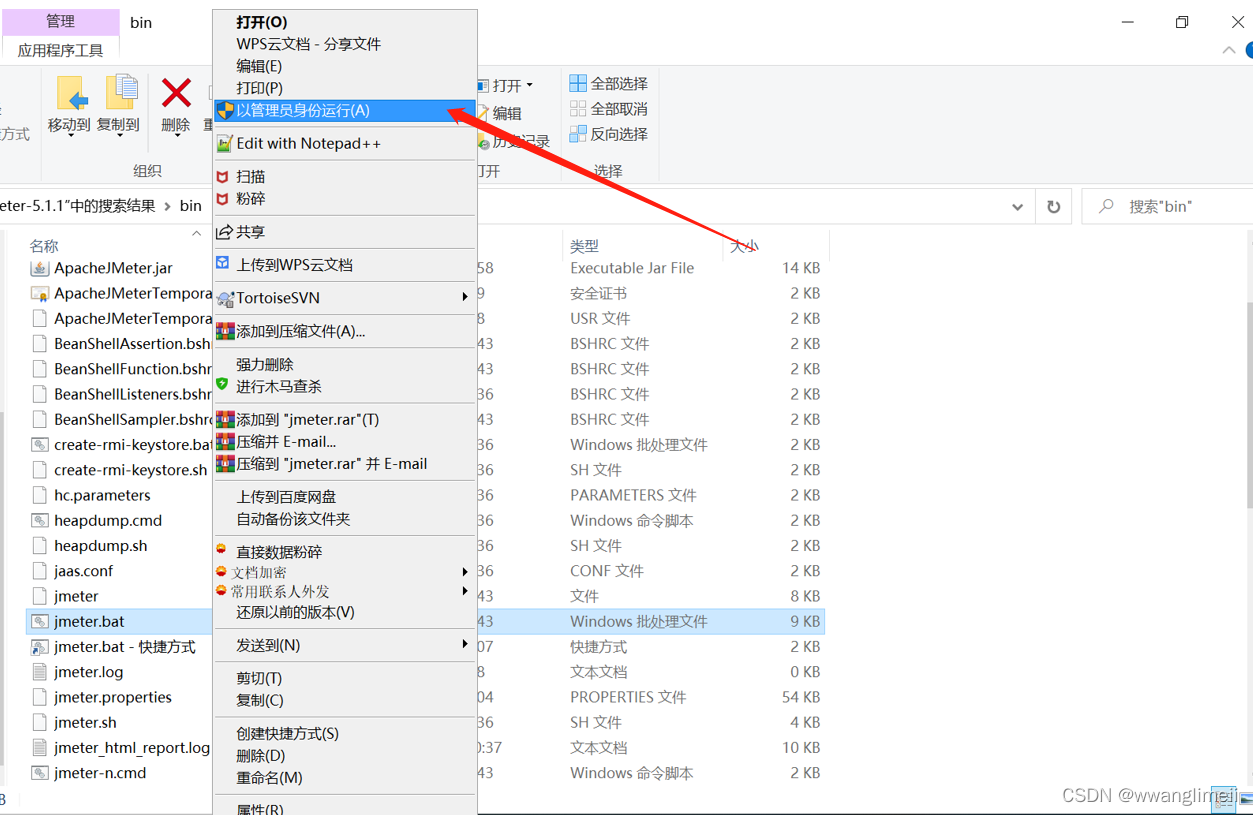The width and height of the screenshot is (1253, 815).
Task: Click the Invert selection icon in ribbon
Action: (x=578, y=133)
